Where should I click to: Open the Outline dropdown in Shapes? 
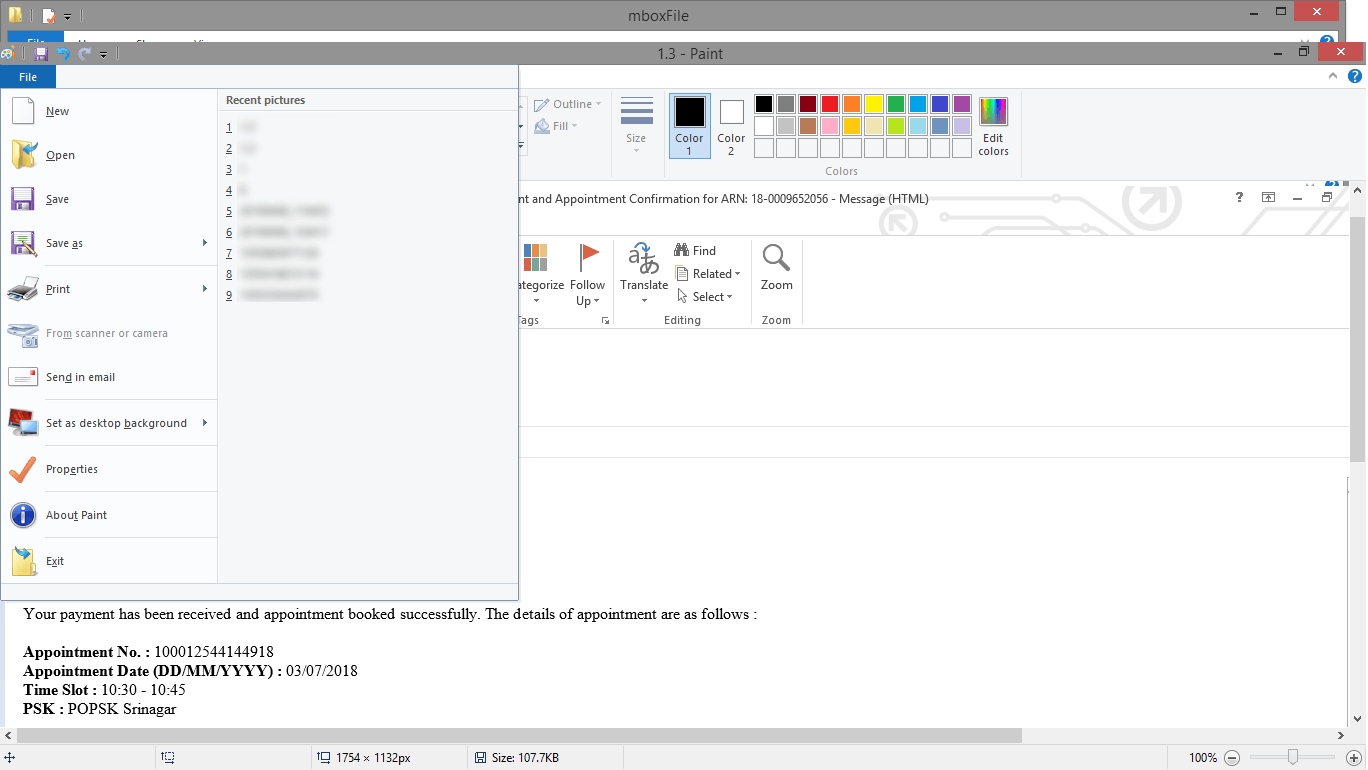coord(567,103)
